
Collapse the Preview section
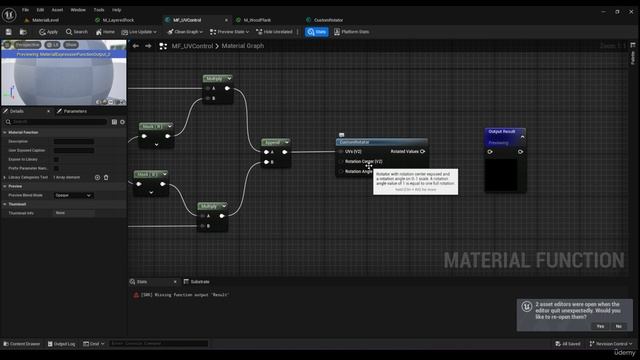[x=5, y=186]
